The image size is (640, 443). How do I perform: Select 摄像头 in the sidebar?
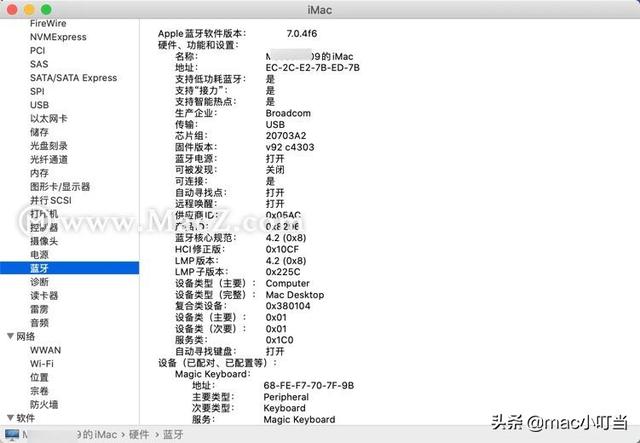[44, 241]
